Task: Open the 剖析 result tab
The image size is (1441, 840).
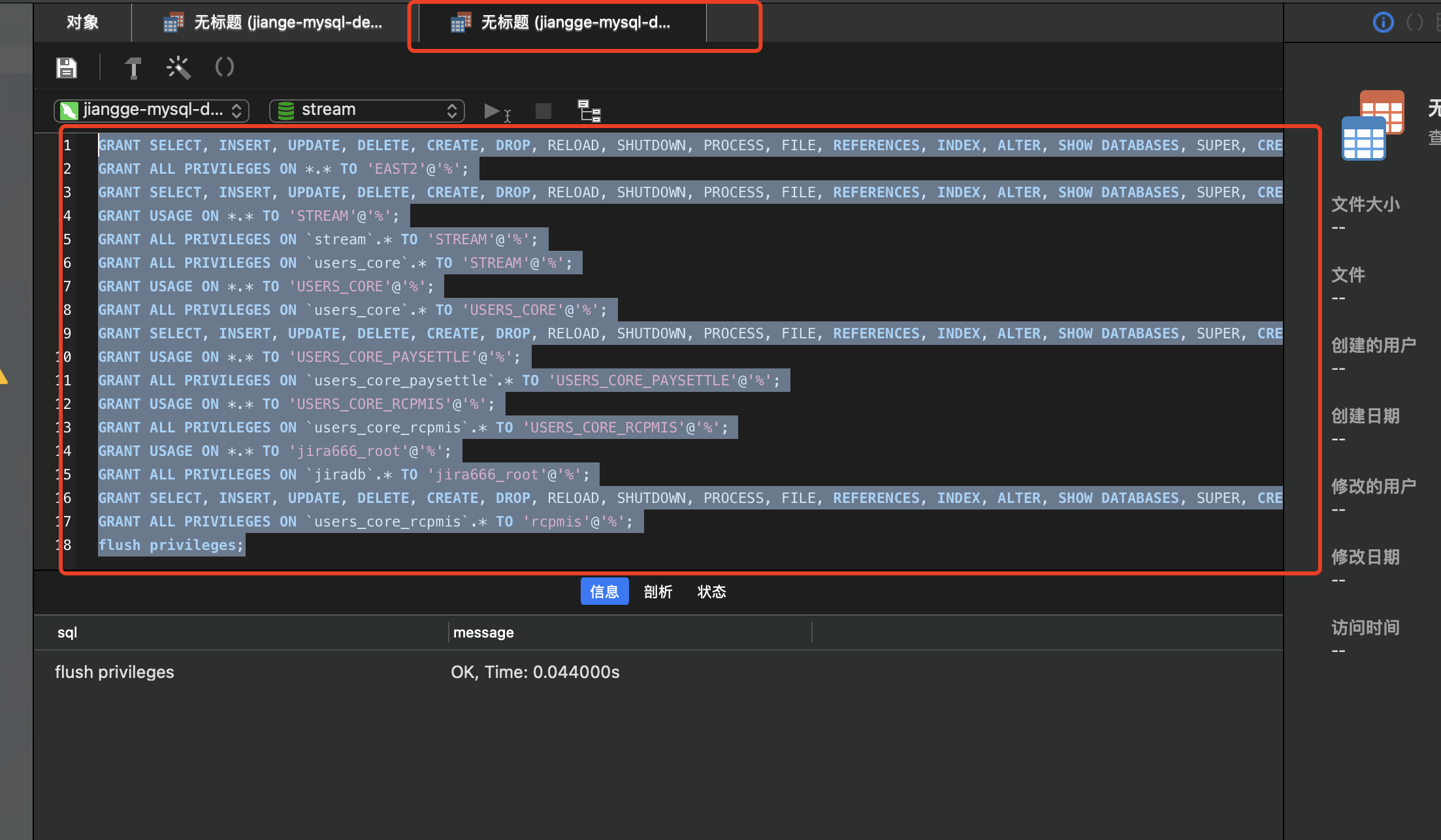Action: coord(658,592)
